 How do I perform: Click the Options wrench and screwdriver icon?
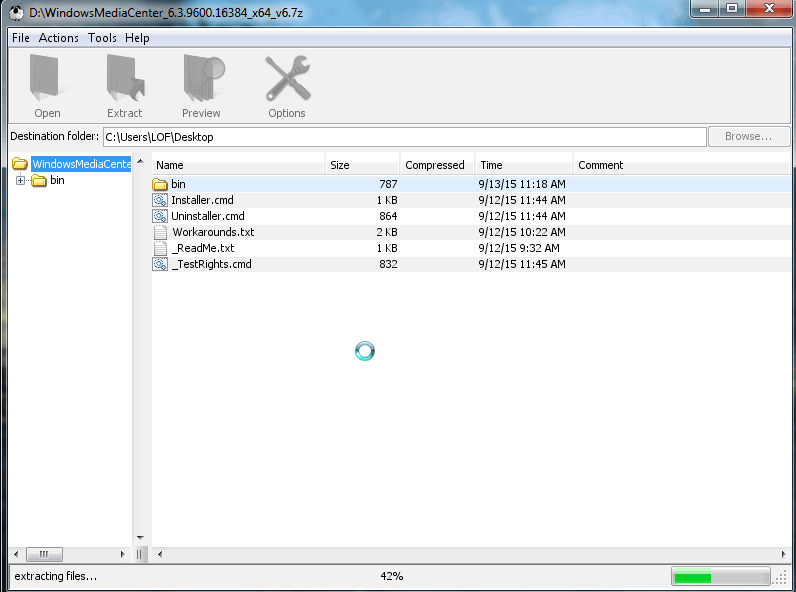click(x=287, y=78)
